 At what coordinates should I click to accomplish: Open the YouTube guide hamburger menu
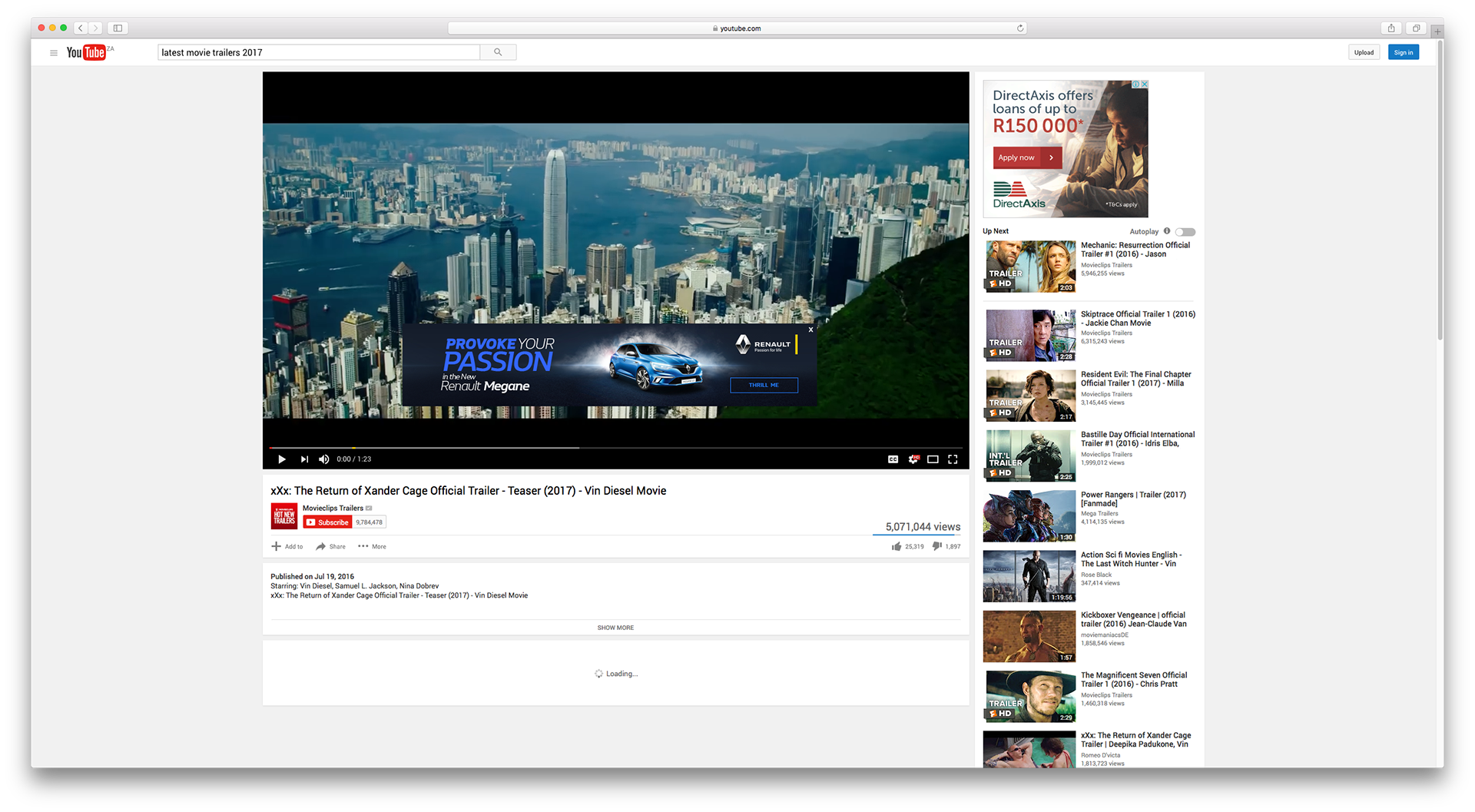54,53
